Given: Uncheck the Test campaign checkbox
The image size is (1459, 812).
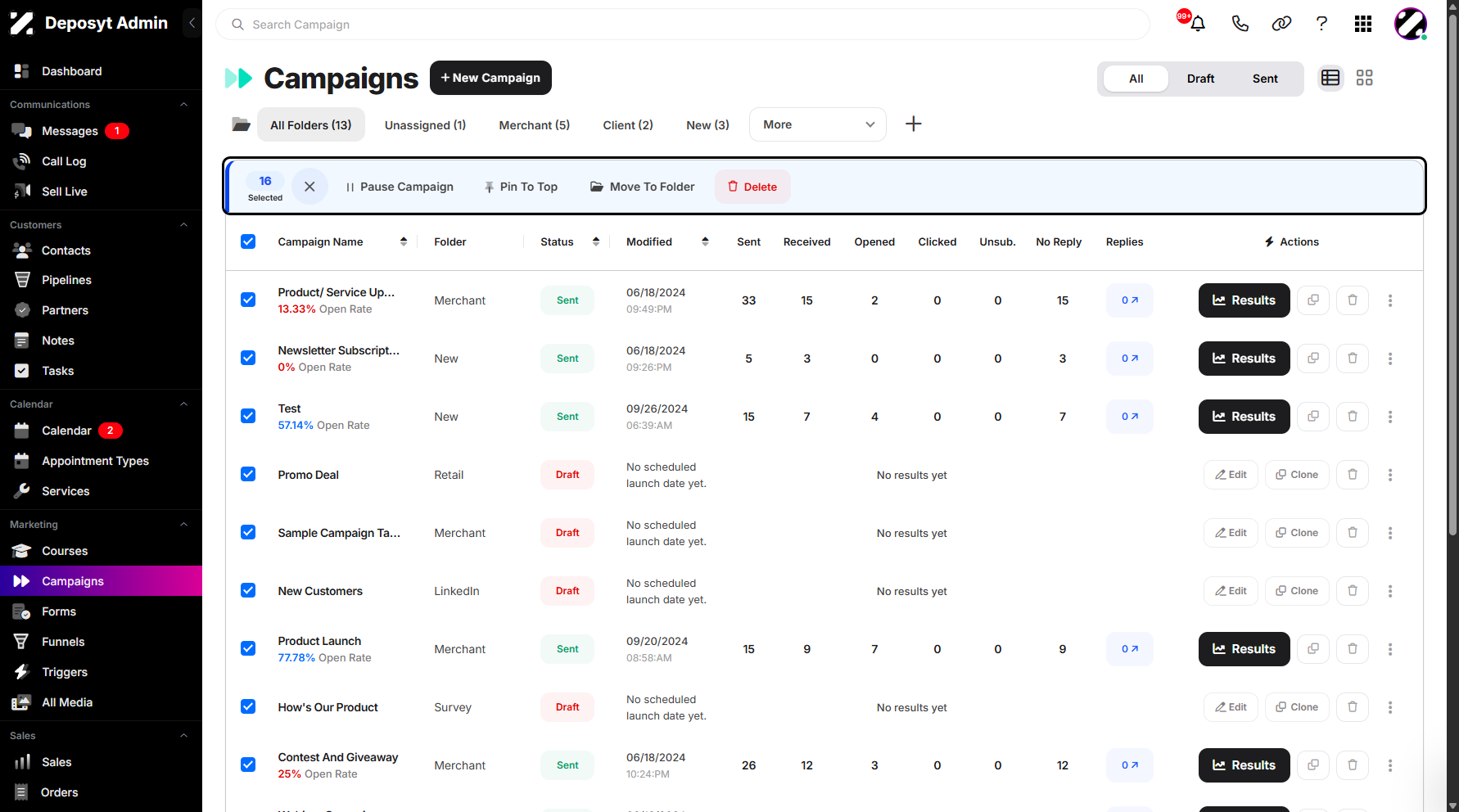Looking at the screenshot, I should [248, 416].
